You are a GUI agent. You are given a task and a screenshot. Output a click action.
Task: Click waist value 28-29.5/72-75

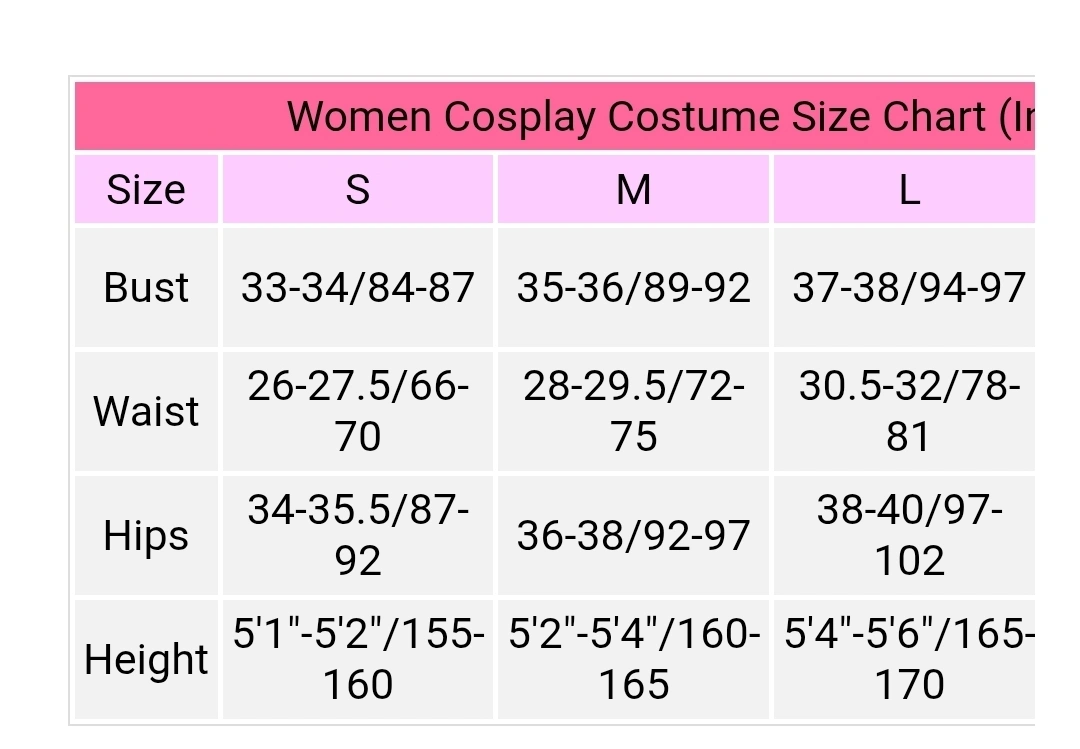pyautogui.click(x=633, y=411)
